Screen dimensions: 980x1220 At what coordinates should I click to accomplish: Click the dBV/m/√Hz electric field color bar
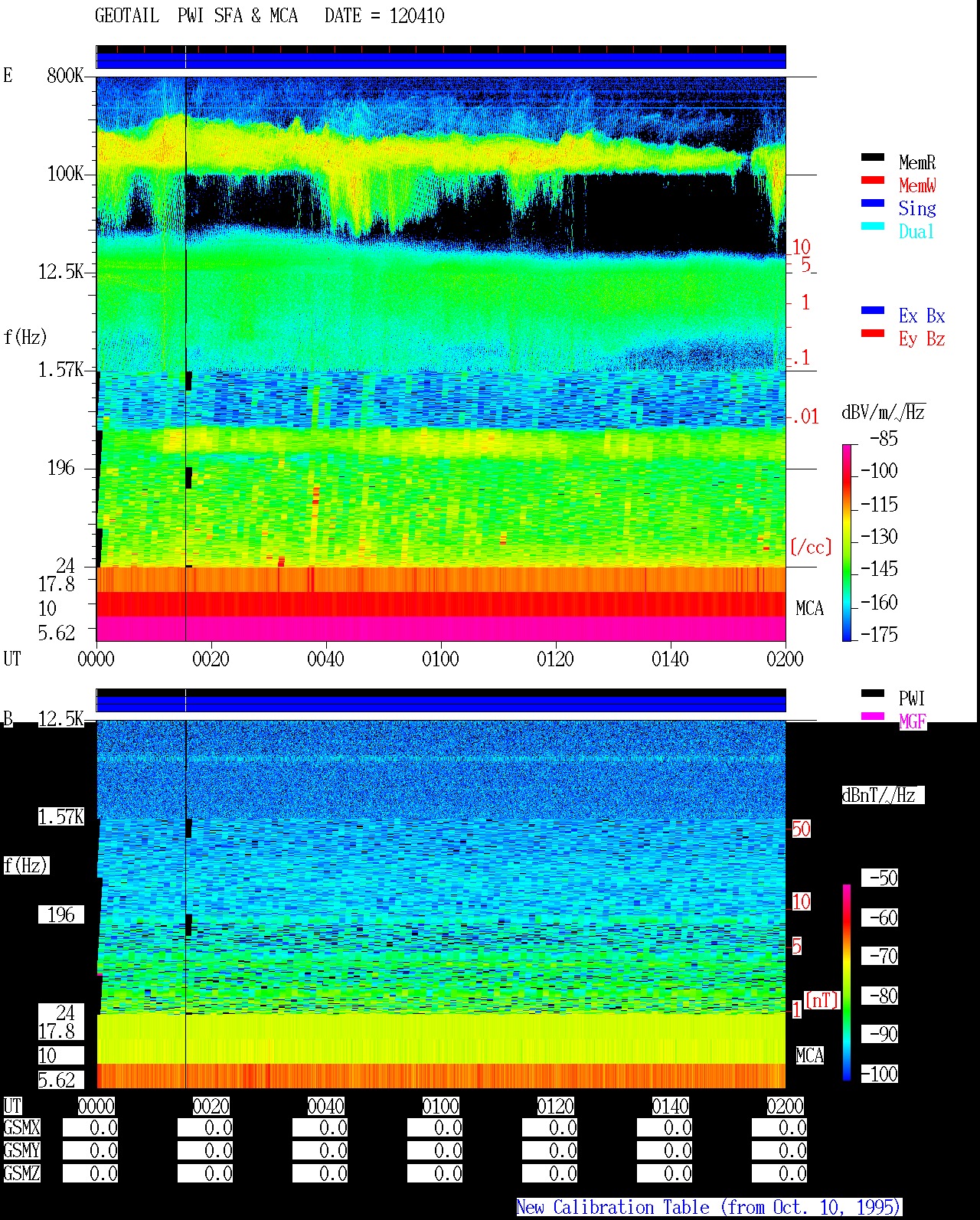(x=847, y=543)
